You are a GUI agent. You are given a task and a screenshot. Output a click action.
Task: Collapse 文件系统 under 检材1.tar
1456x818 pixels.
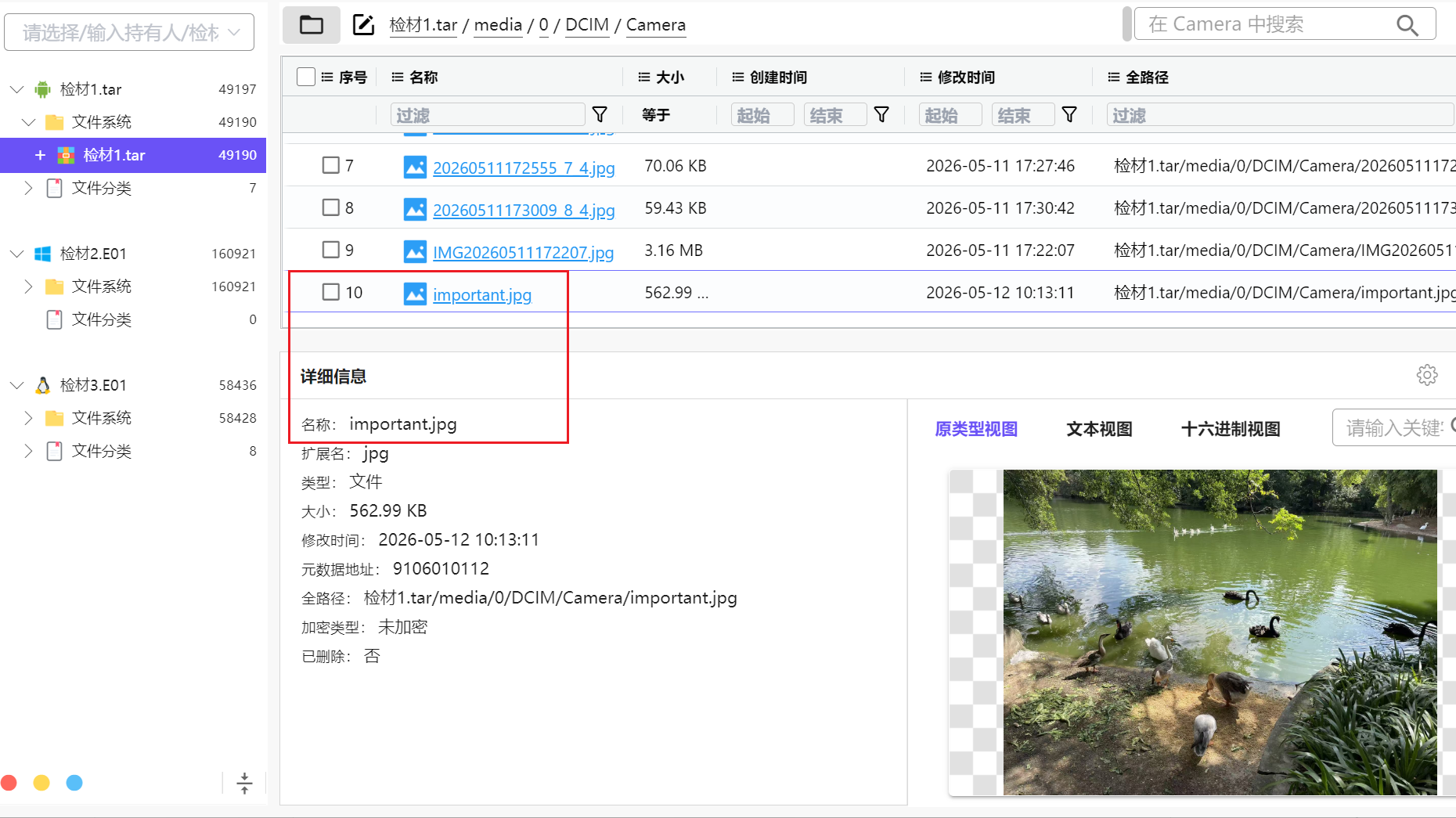pyautogui.click(x=29, y=122)
